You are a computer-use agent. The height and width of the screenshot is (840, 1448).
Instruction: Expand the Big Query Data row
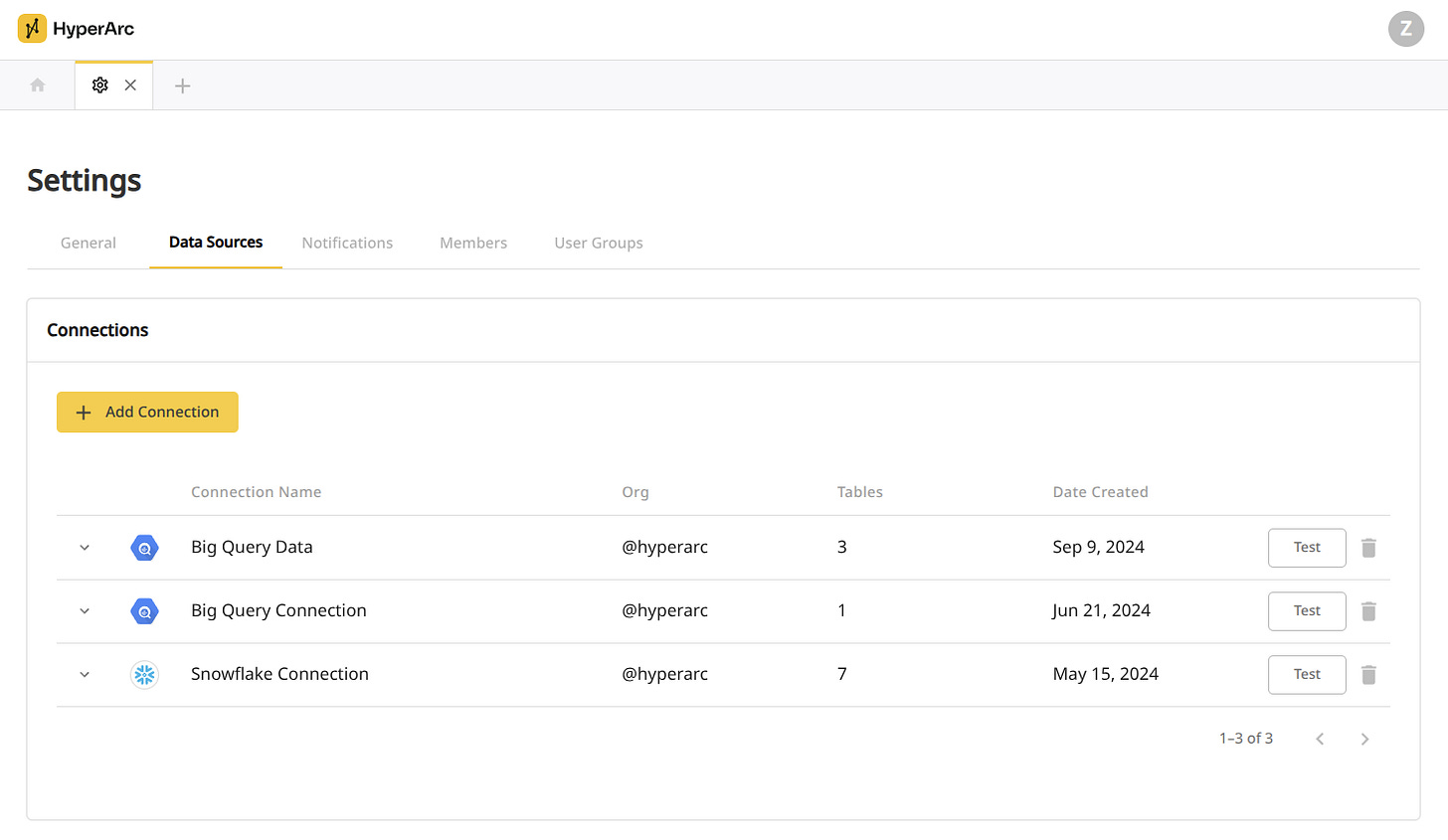pyautogui.click(x=85, y=548)
